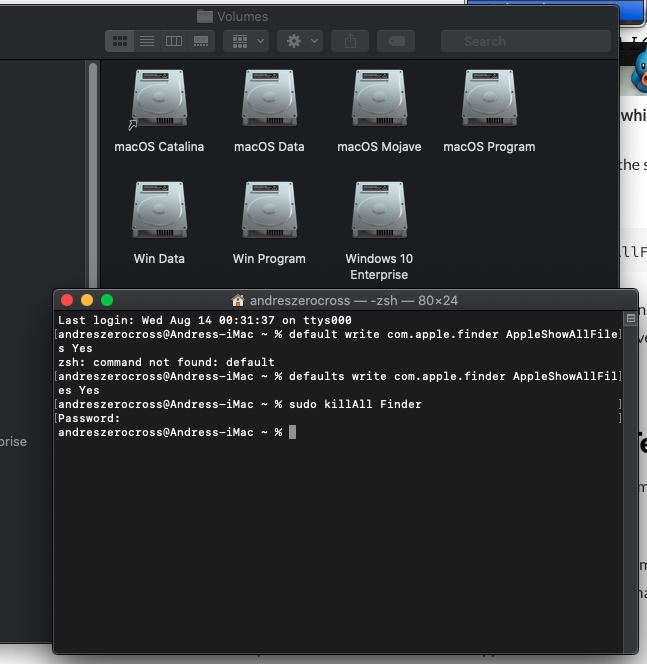Minimize the Terminal window

87,300
